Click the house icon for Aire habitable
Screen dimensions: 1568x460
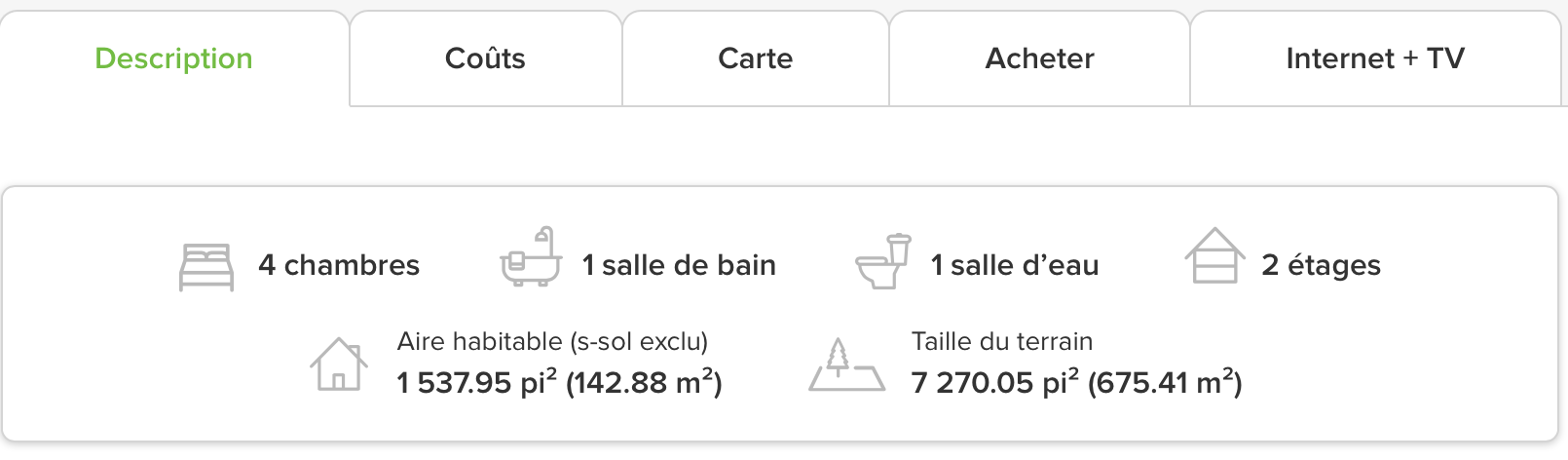coord(339,364)
